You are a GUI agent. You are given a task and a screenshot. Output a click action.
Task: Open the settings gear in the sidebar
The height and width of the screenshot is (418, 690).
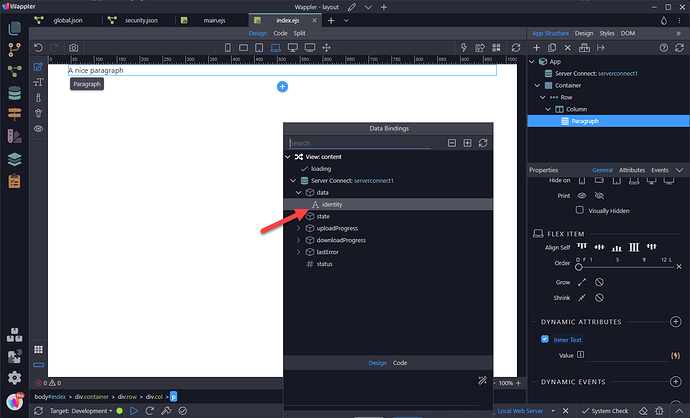(15, 378)
